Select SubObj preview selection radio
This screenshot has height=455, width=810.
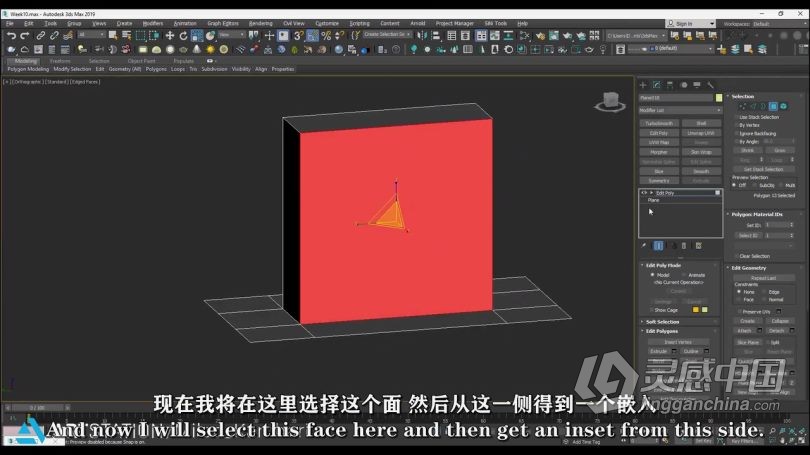click(755, 185)
